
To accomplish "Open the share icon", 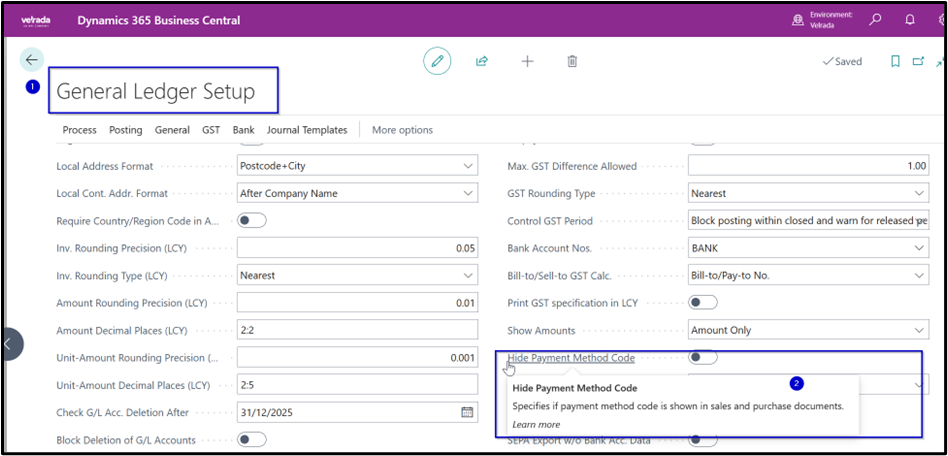I will coord(482,61).
